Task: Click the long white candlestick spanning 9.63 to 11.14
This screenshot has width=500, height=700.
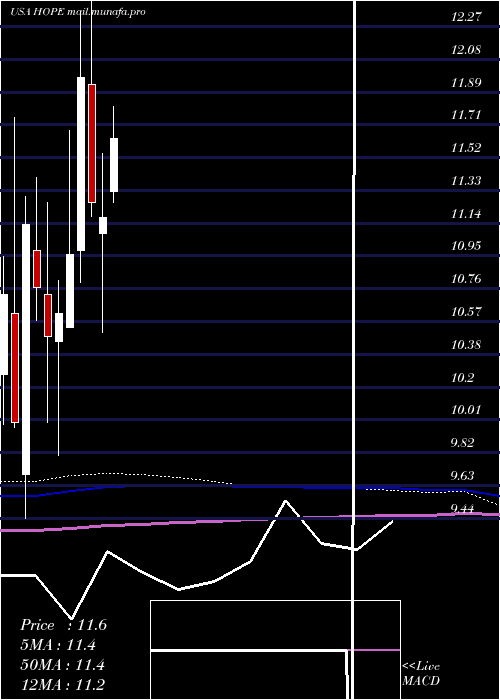Action: pos(26,350)
